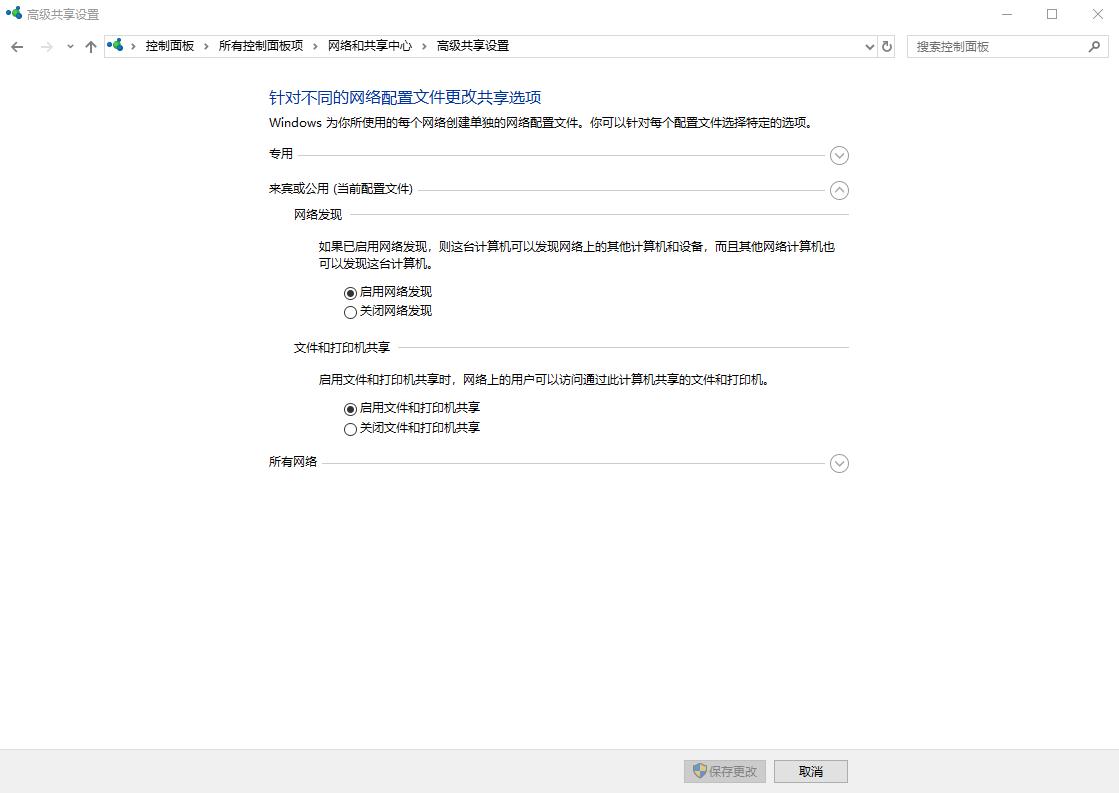The image size is (1119, 793).
Task: Select 关闭网络发现 option
Action: [349, 312]
